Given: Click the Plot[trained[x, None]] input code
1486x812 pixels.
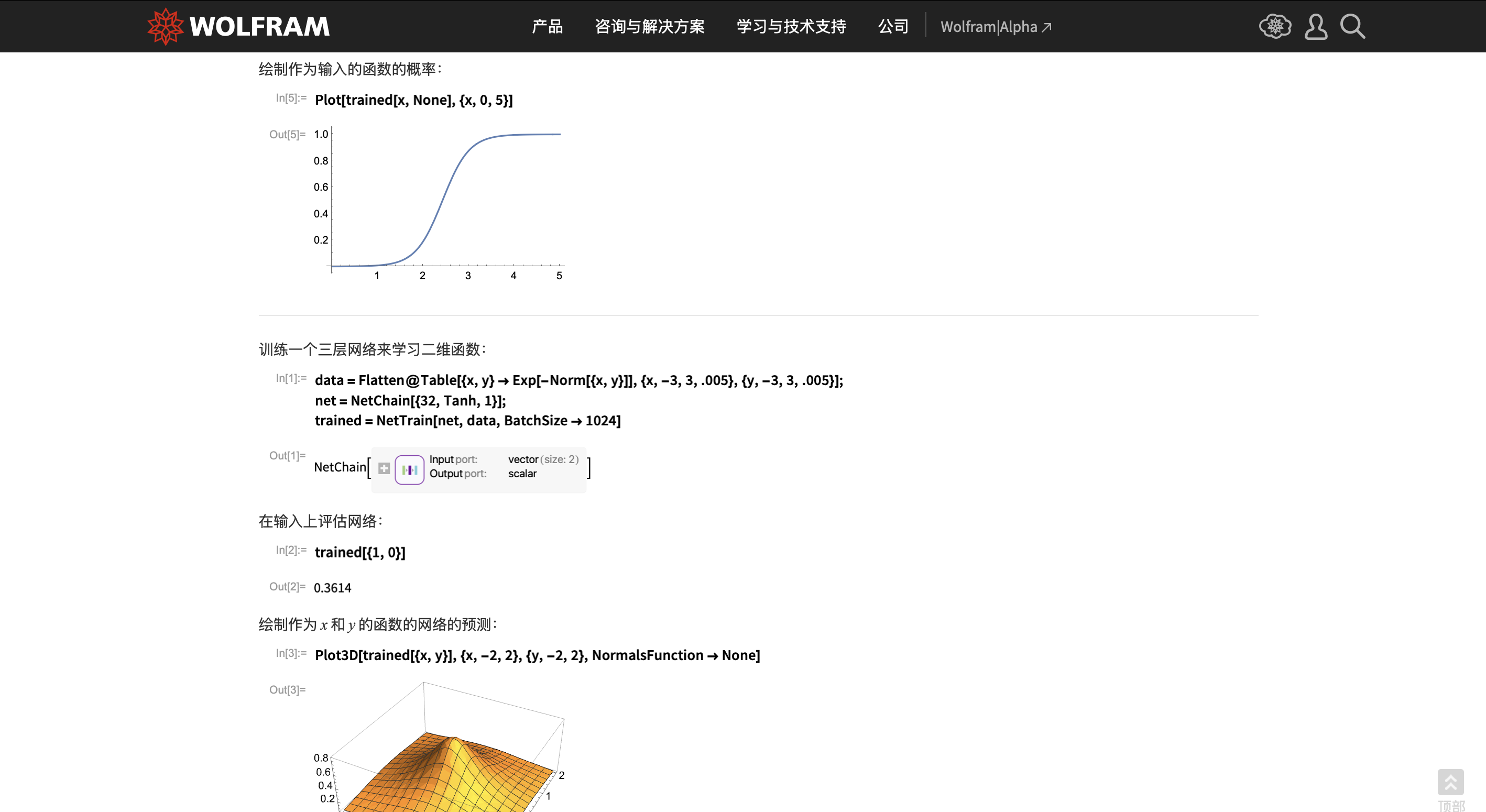Looking at the screenshot, I should coord(413,100).
